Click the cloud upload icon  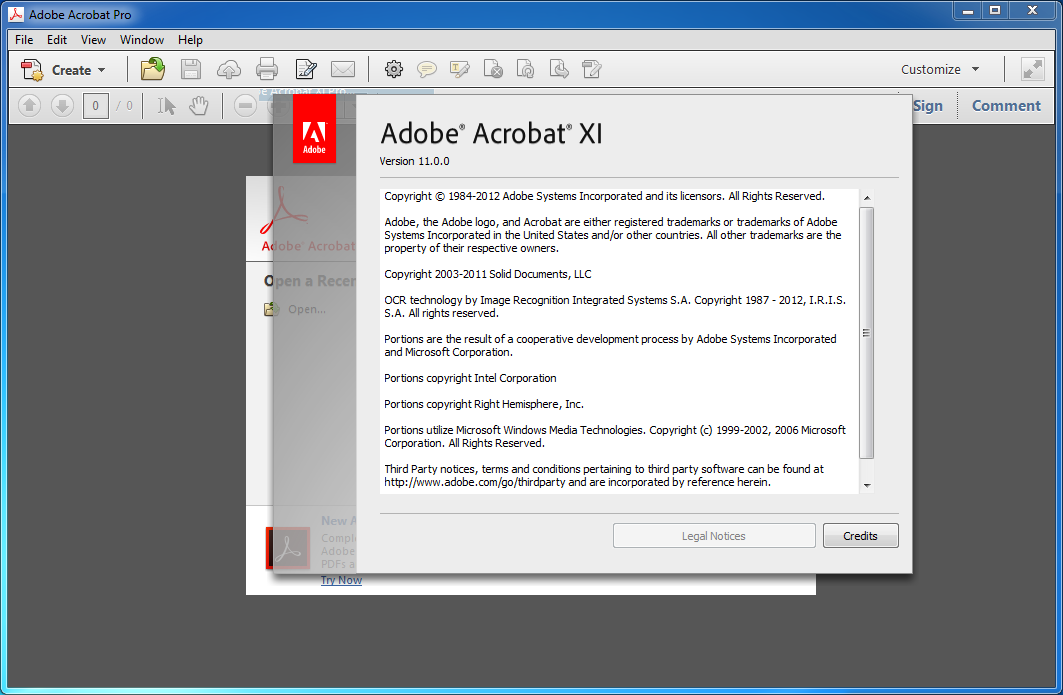pos(229,69)
